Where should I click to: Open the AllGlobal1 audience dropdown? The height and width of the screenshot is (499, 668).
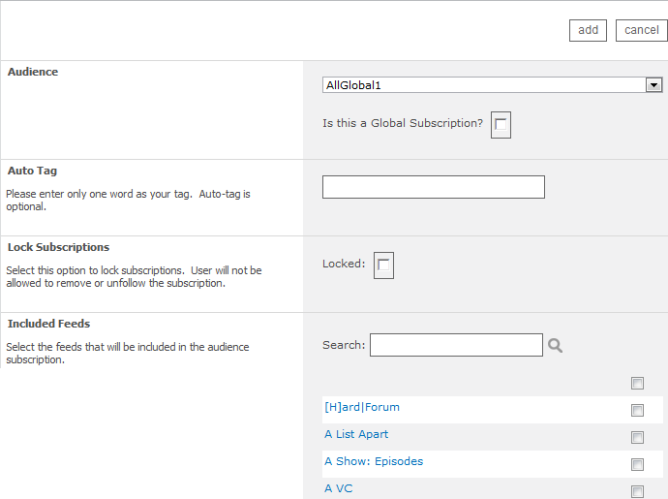click(493, 85)
